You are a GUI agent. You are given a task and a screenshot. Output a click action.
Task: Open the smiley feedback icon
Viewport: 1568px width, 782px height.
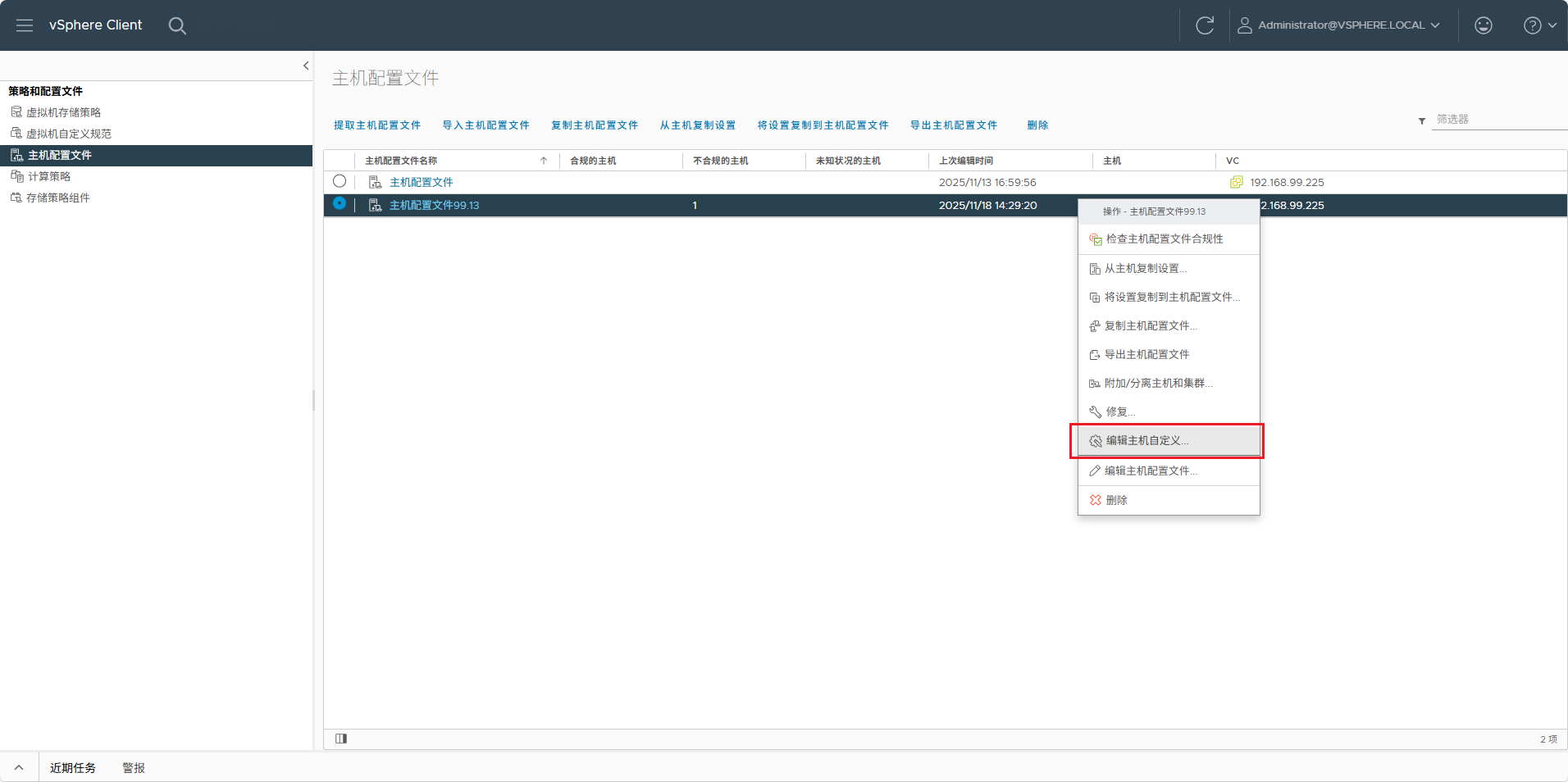(1484, 25)
